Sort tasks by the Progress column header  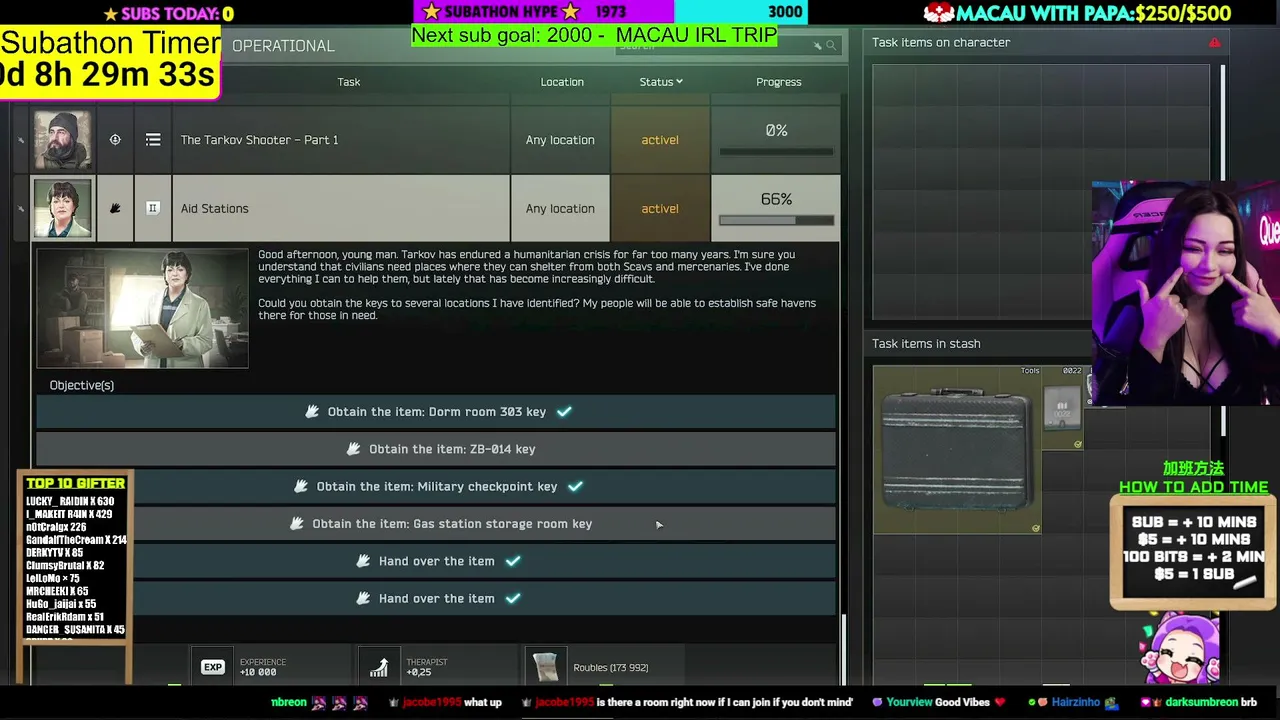point(779,82)
